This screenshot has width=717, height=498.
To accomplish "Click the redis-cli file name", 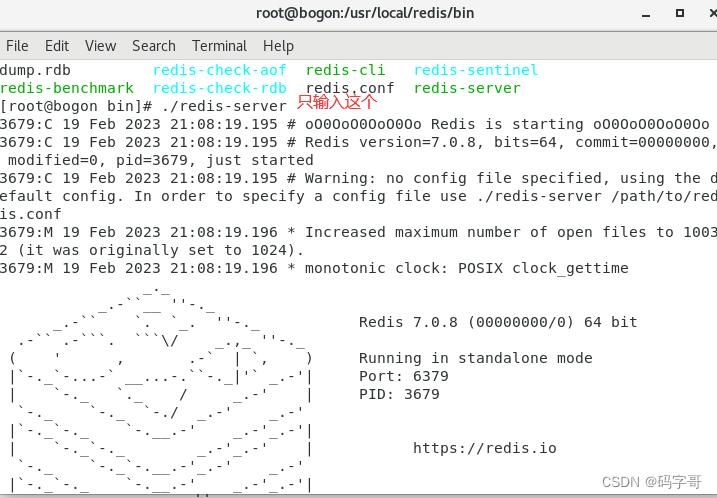I will click(345, 70).
